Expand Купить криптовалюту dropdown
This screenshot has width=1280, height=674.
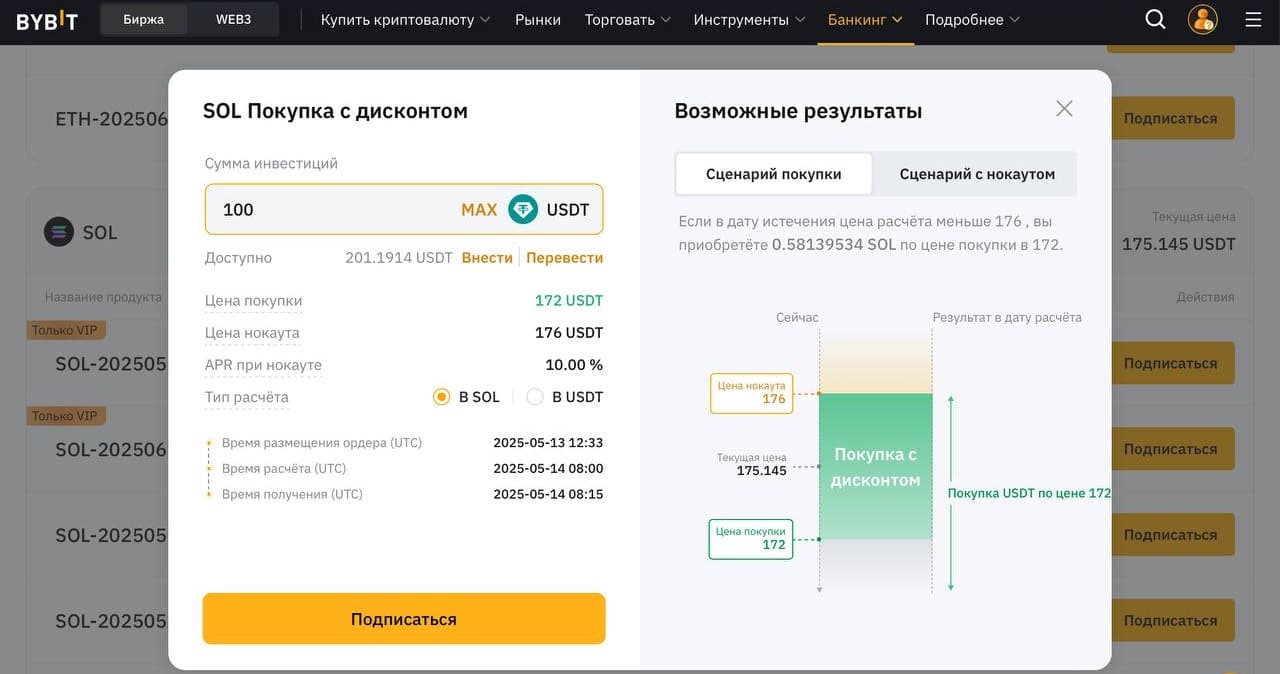(x=405, y=19)
